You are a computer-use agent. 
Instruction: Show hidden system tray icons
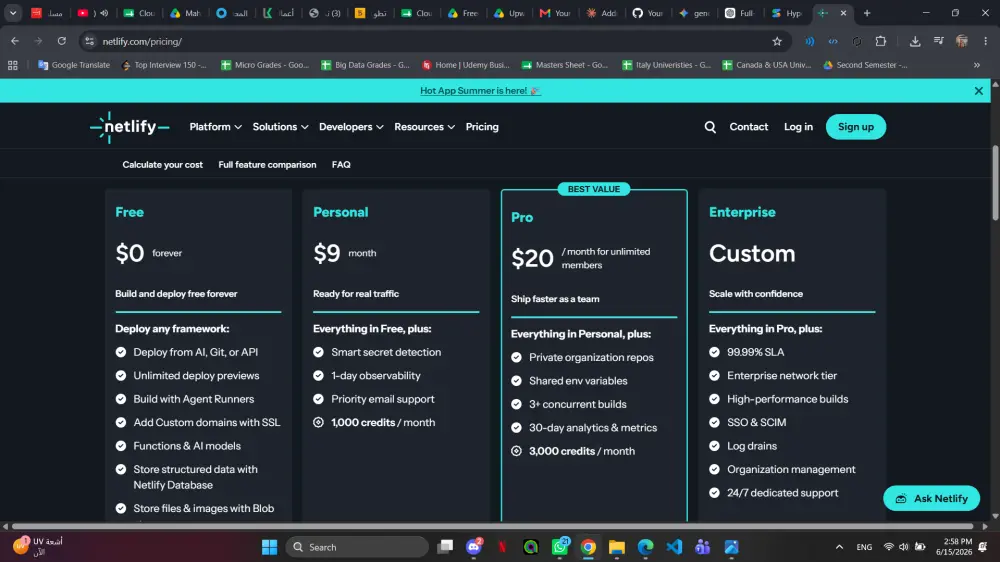(x=839, y=547)
